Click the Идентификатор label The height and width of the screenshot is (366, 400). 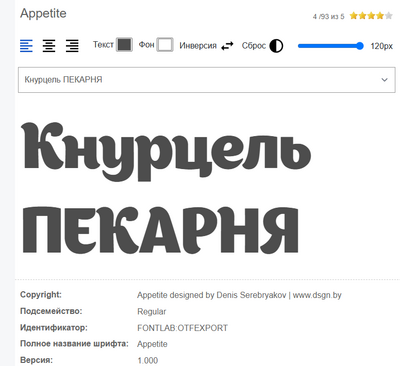coord(54,328)
